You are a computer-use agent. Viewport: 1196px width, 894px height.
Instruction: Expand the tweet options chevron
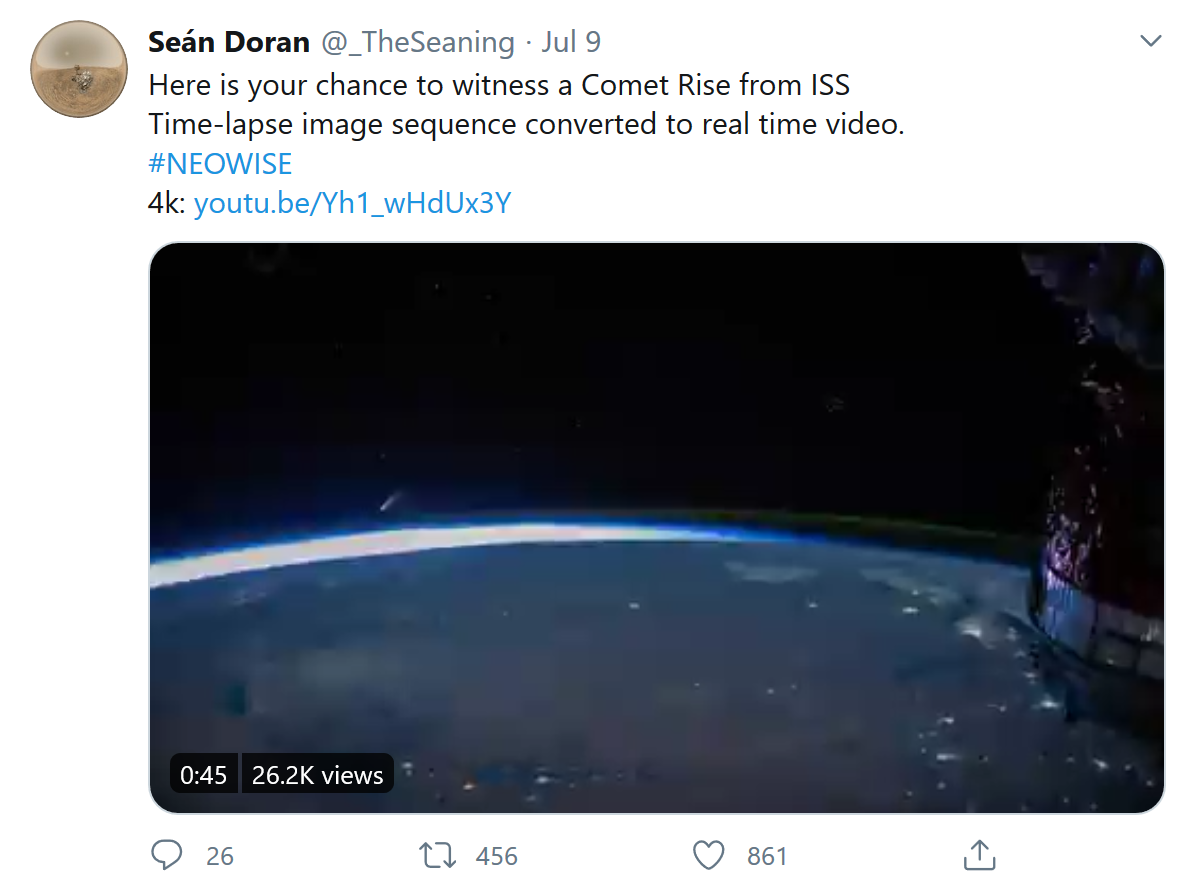click(1151, 42)
